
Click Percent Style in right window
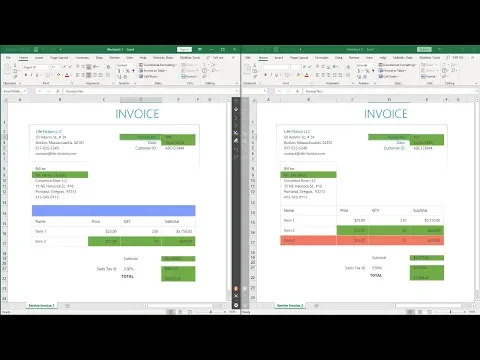(367, 71)
